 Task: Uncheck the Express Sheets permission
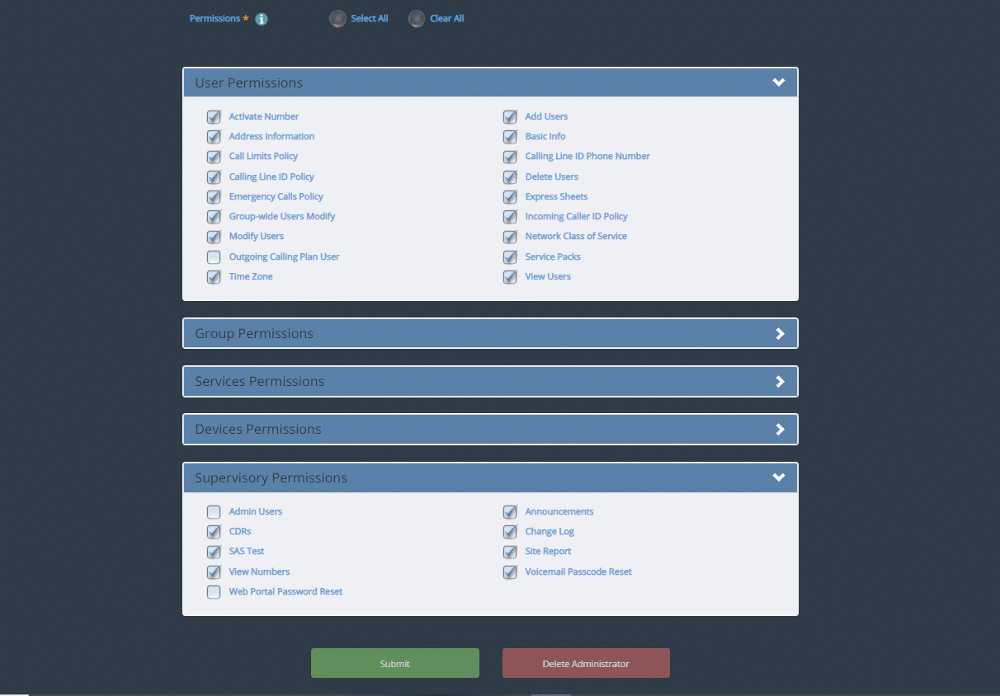510,197
